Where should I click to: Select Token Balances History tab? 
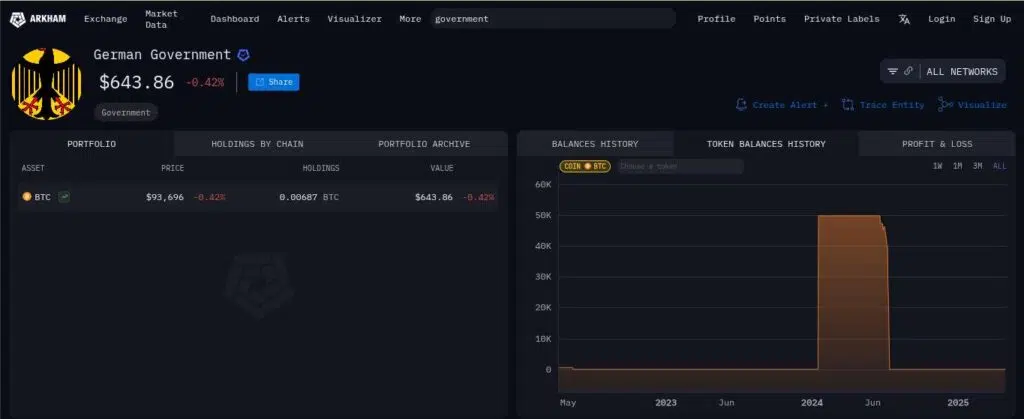point(766,144)
